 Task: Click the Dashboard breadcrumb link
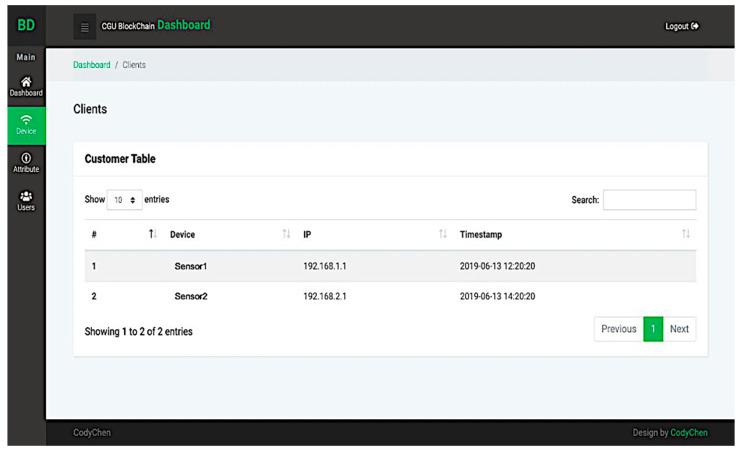[91, 65]
